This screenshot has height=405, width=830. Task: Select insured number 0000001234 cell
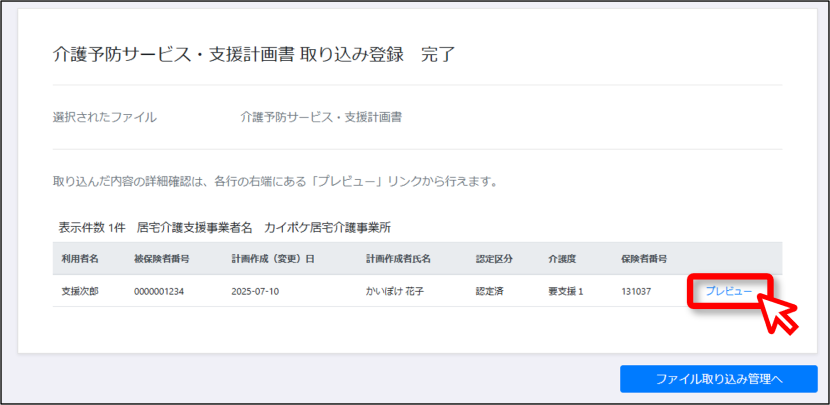tap(159, 291)
